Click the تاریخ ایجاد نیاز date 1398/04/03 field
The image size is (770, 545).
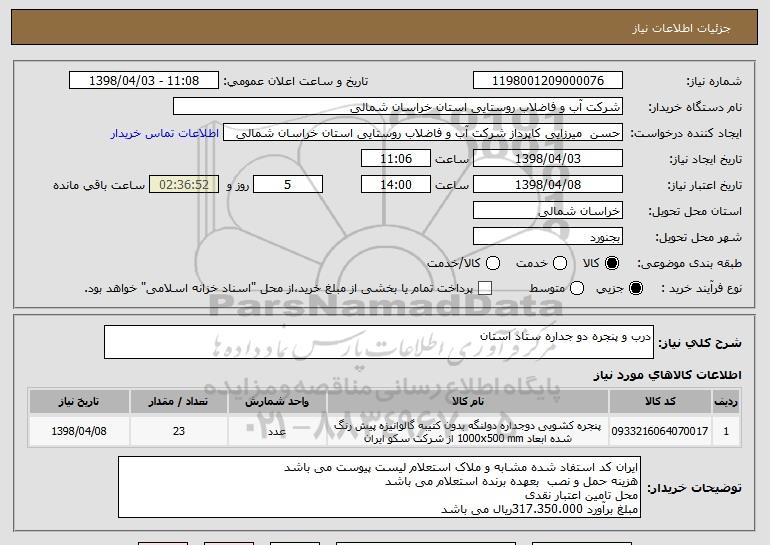(x=548, y=159)
